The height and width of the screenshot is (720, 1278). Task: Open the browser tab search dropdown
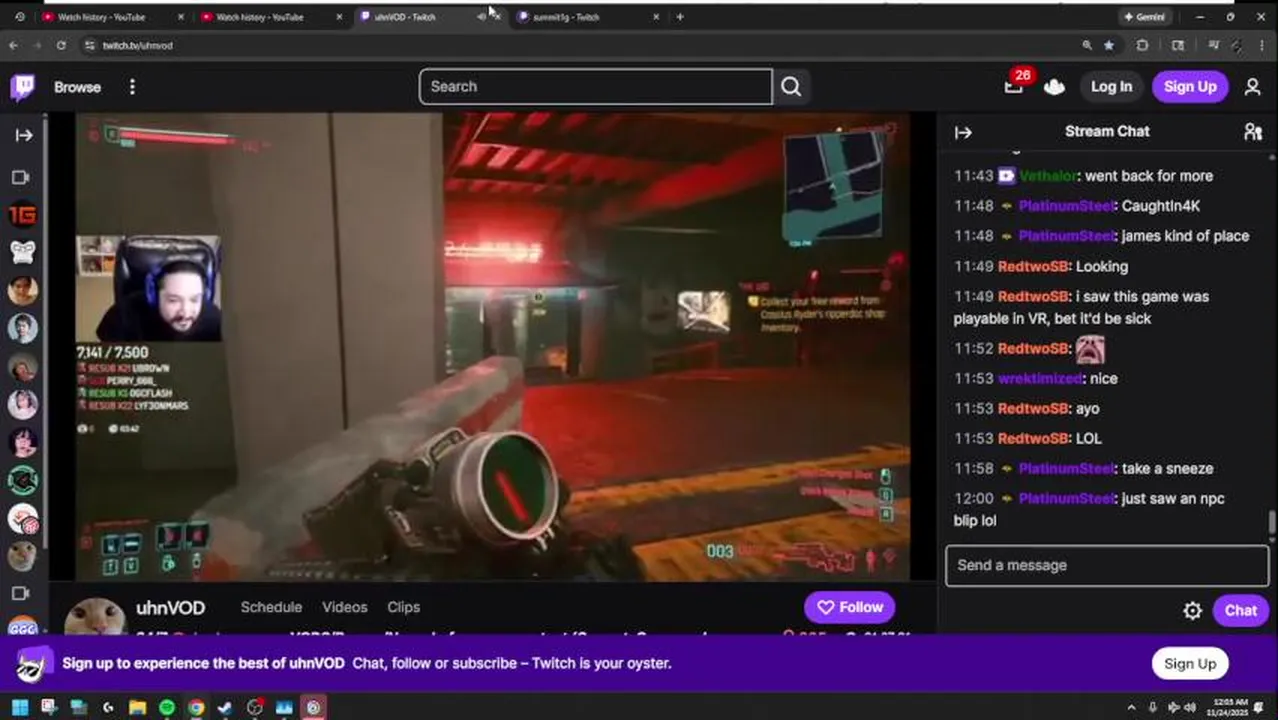click(19, 17)
